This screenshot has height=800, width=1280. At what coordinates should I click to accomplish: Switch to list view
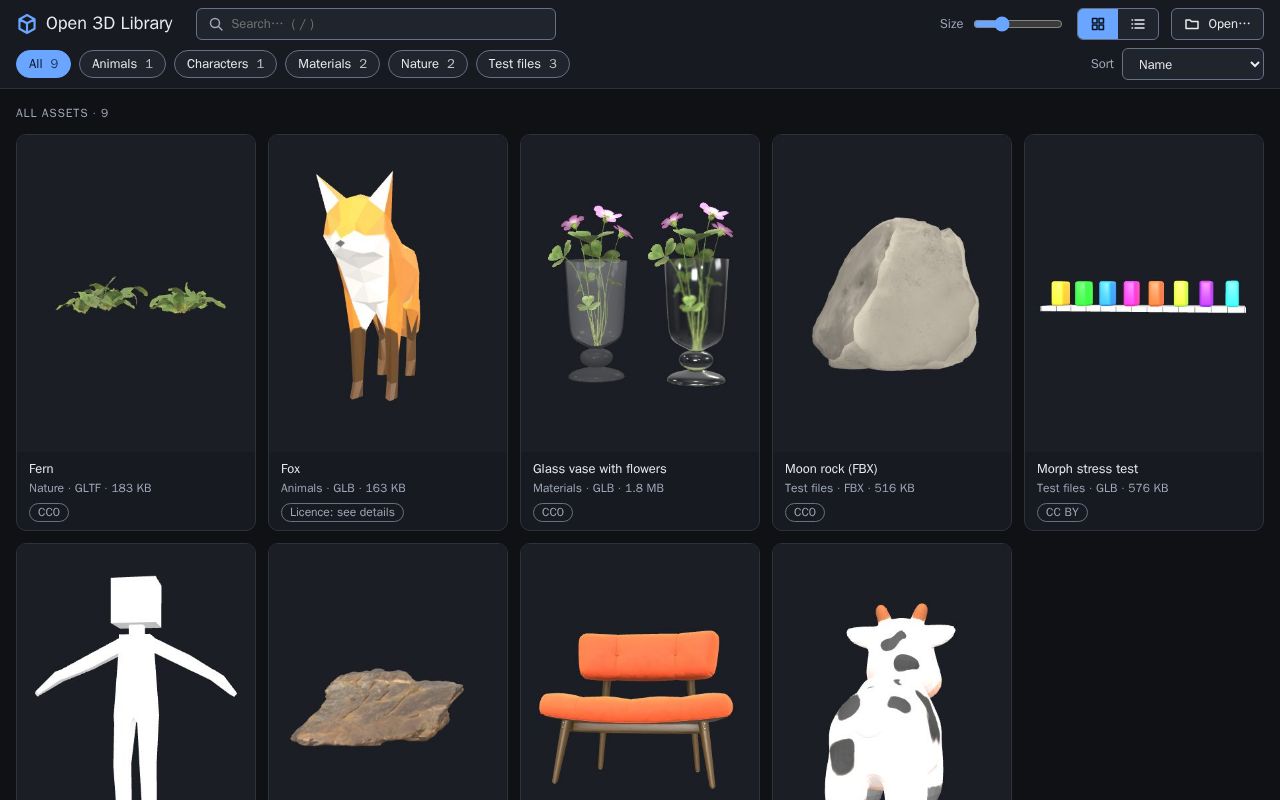(x=1138, y=24)
